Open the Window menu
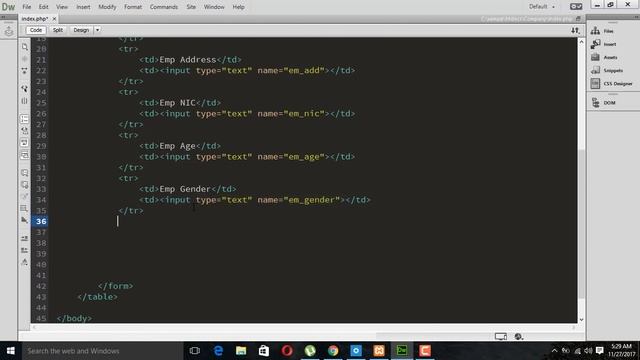640x360 pixels. (214, 7)
